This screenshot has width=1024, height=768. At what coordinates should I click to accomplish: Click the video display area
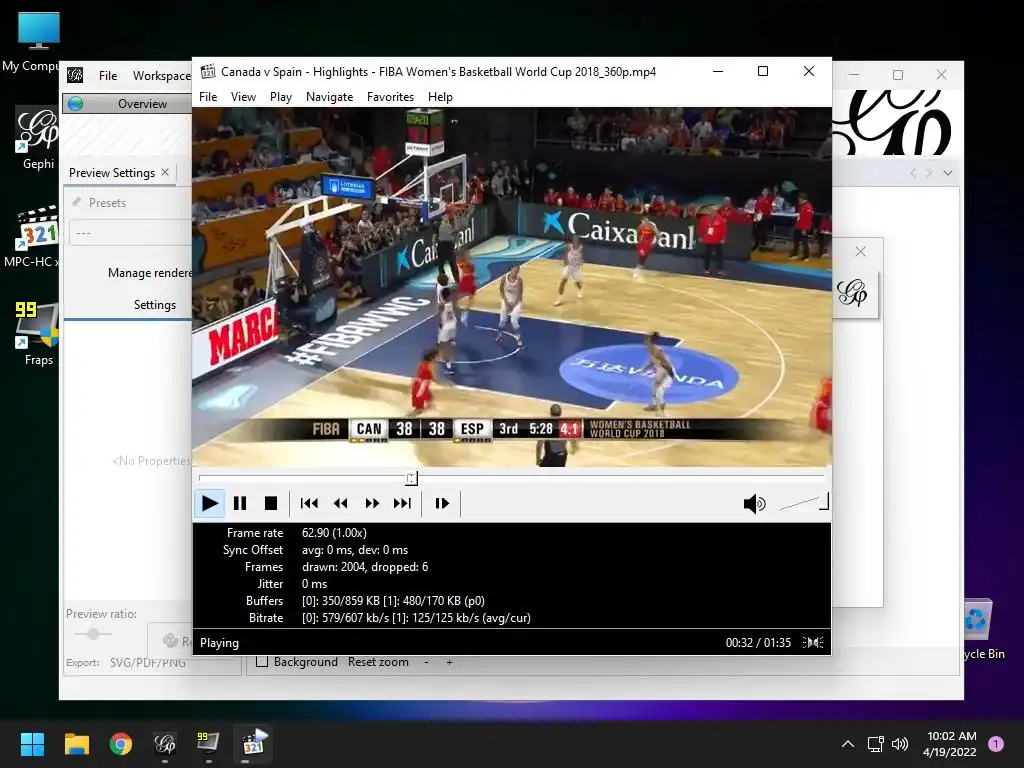click(511, 287)
